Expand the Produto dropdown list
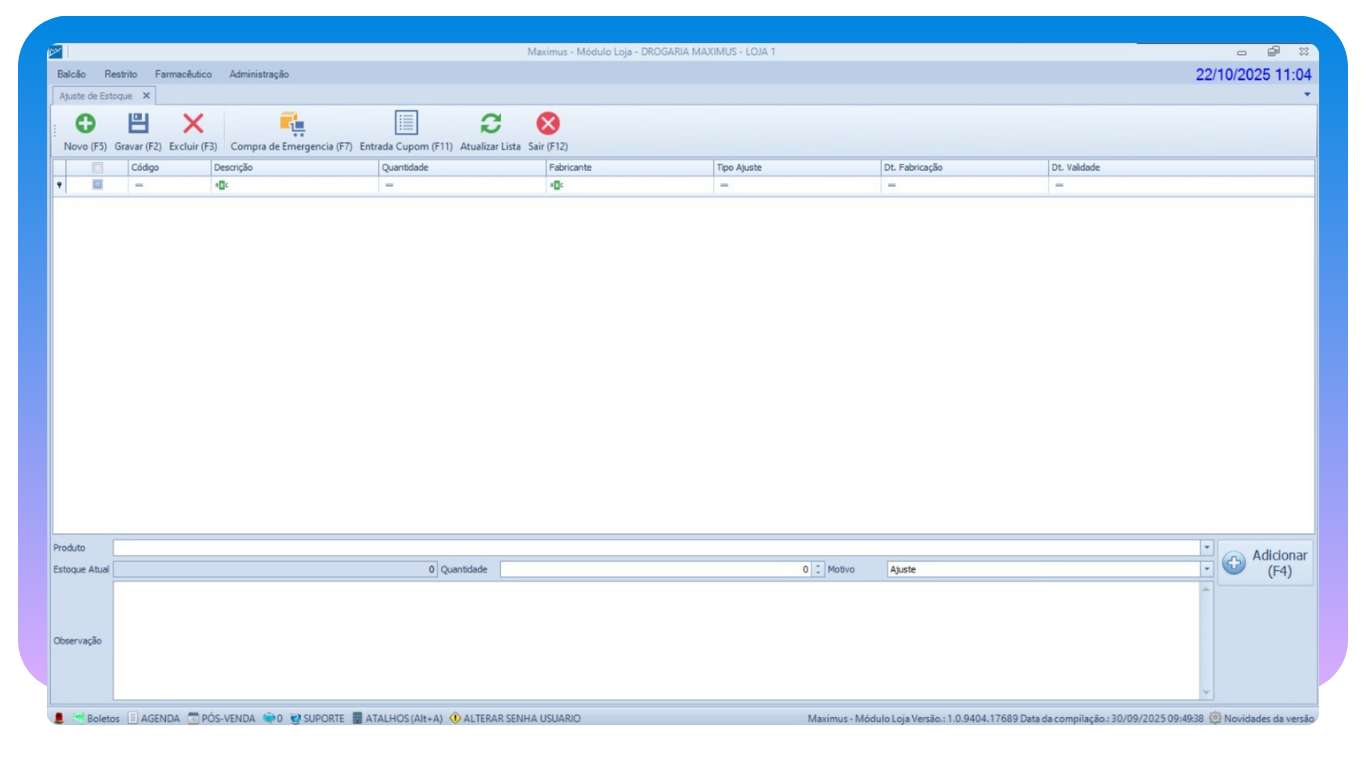 pyautogui.click(x=1206, y=548)
